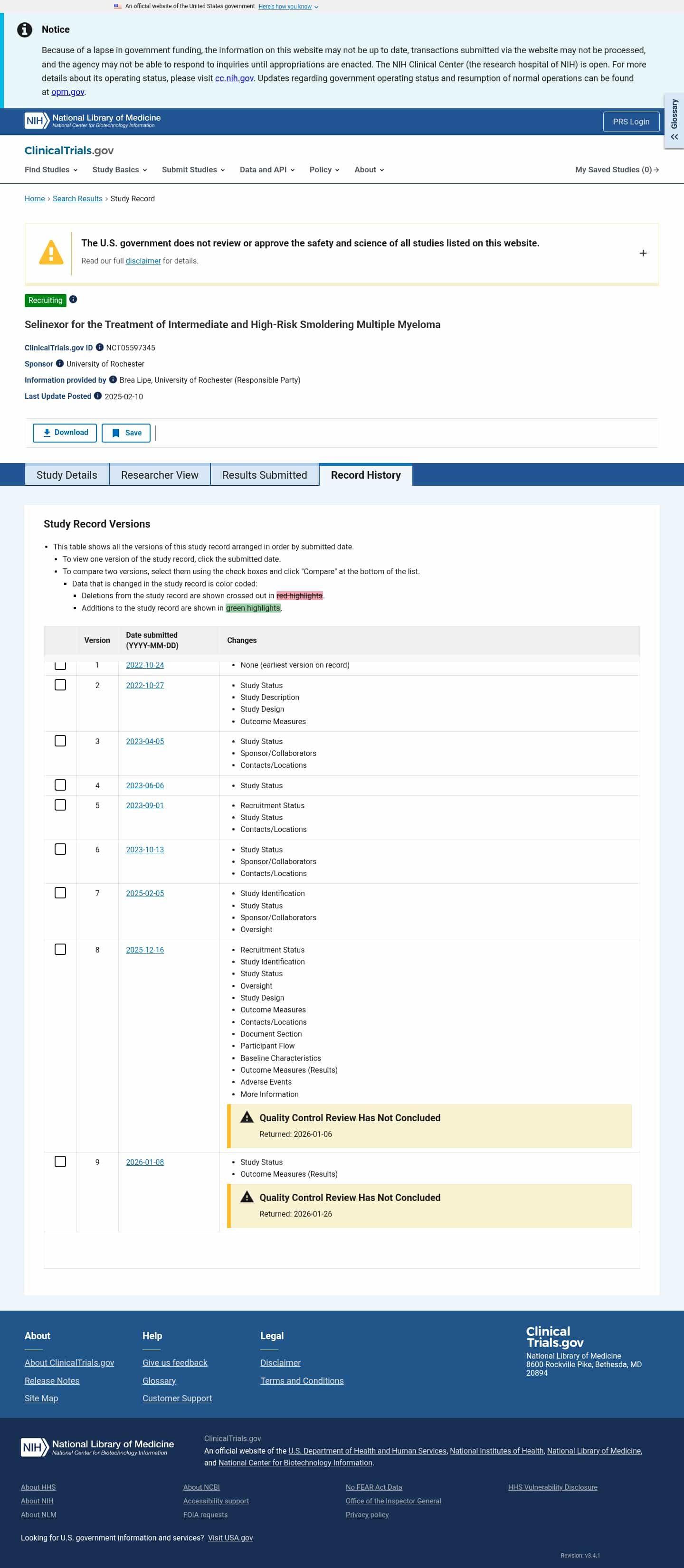Check the version 8 row checkbox
Viewport: 684px width, 1568px height.
60,950
